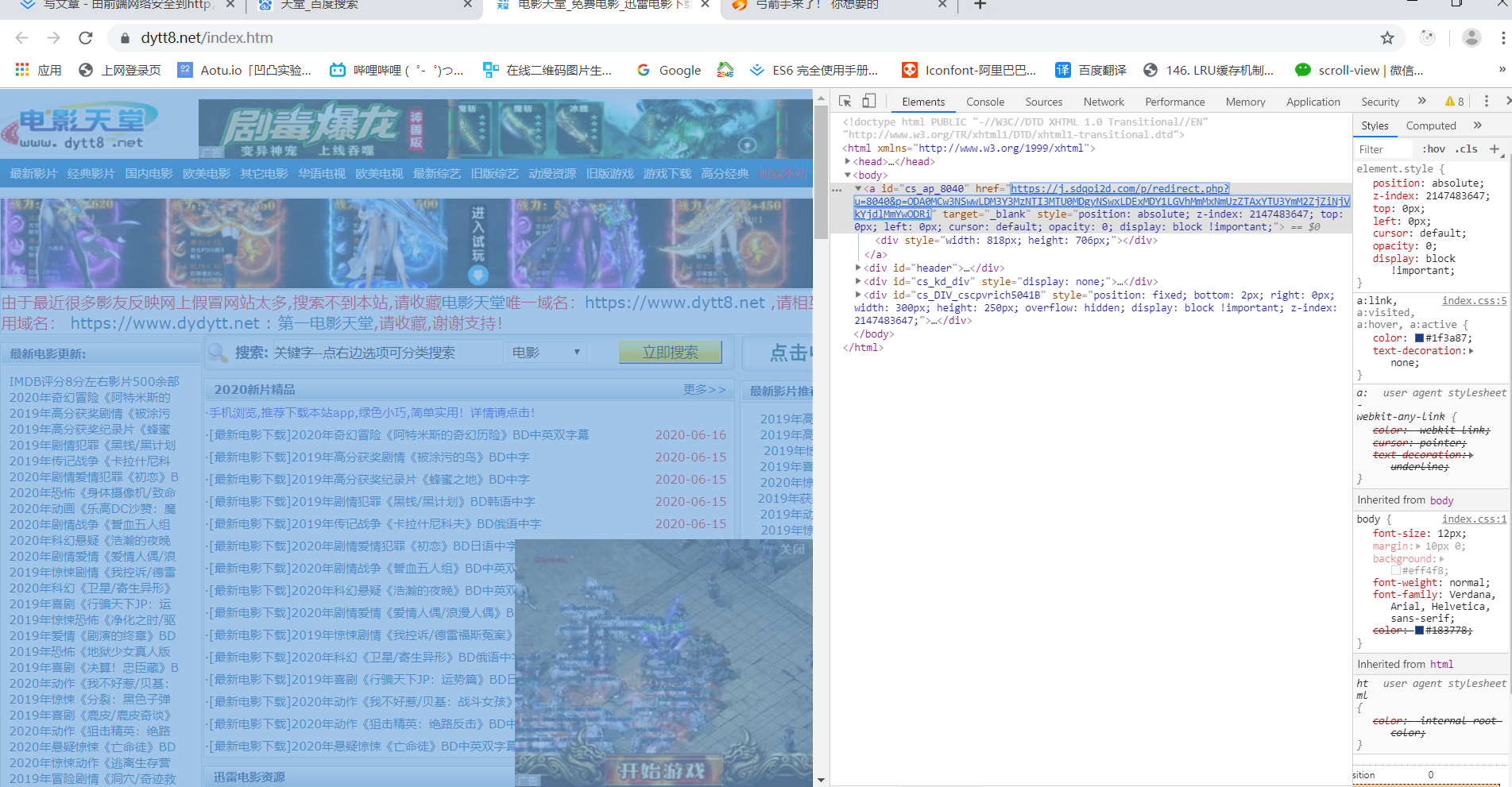
Task: Click the browser forward arrow
Action: click(x=53, y=38)
